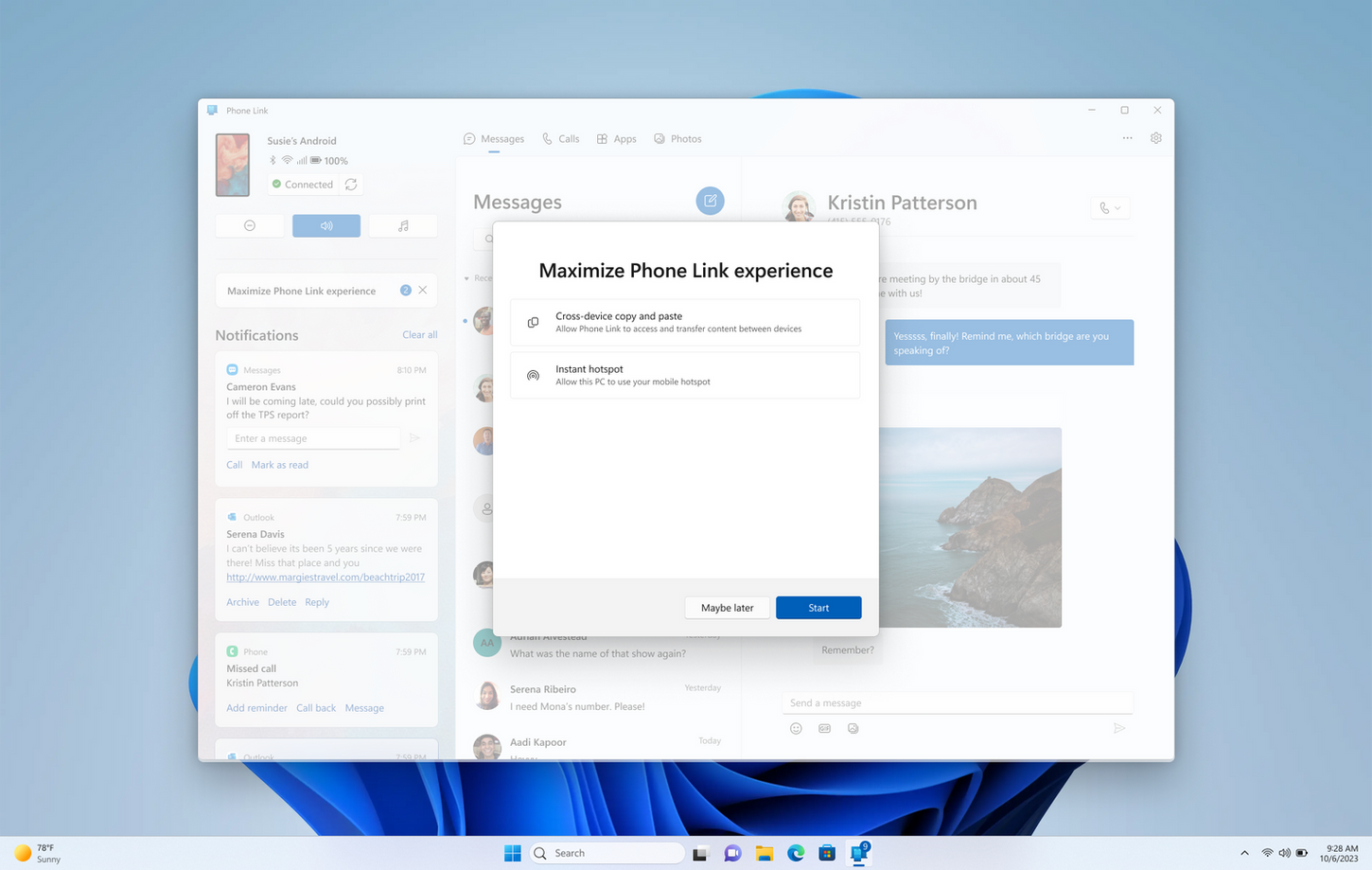Screen dimensions: 1372x870
Task: Click the AA contact avatar
Action: click(486, 643)
